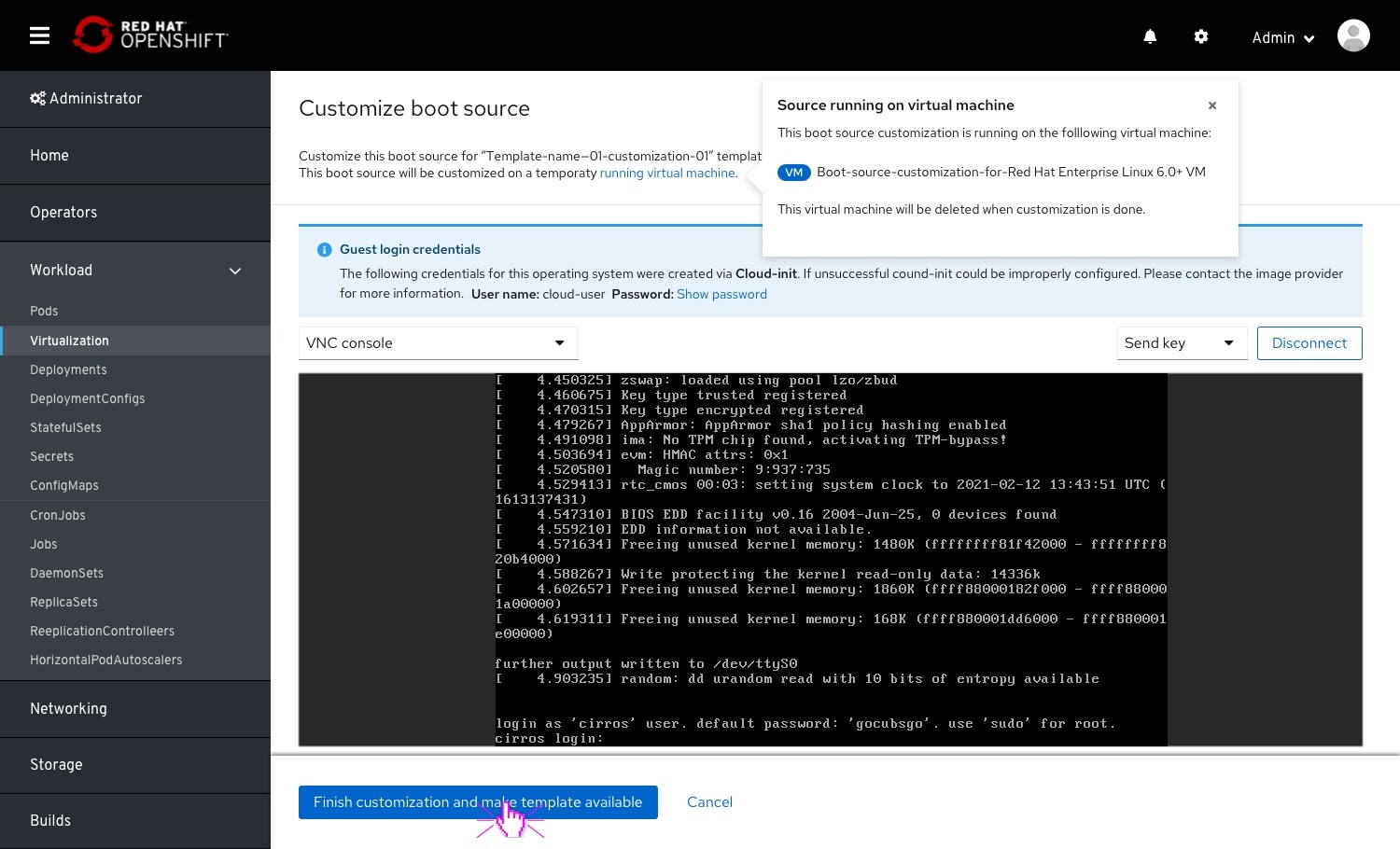Click the info icon beside Guest login credentials
This screenshot has height=849, width=1400.
click(324, 249)
